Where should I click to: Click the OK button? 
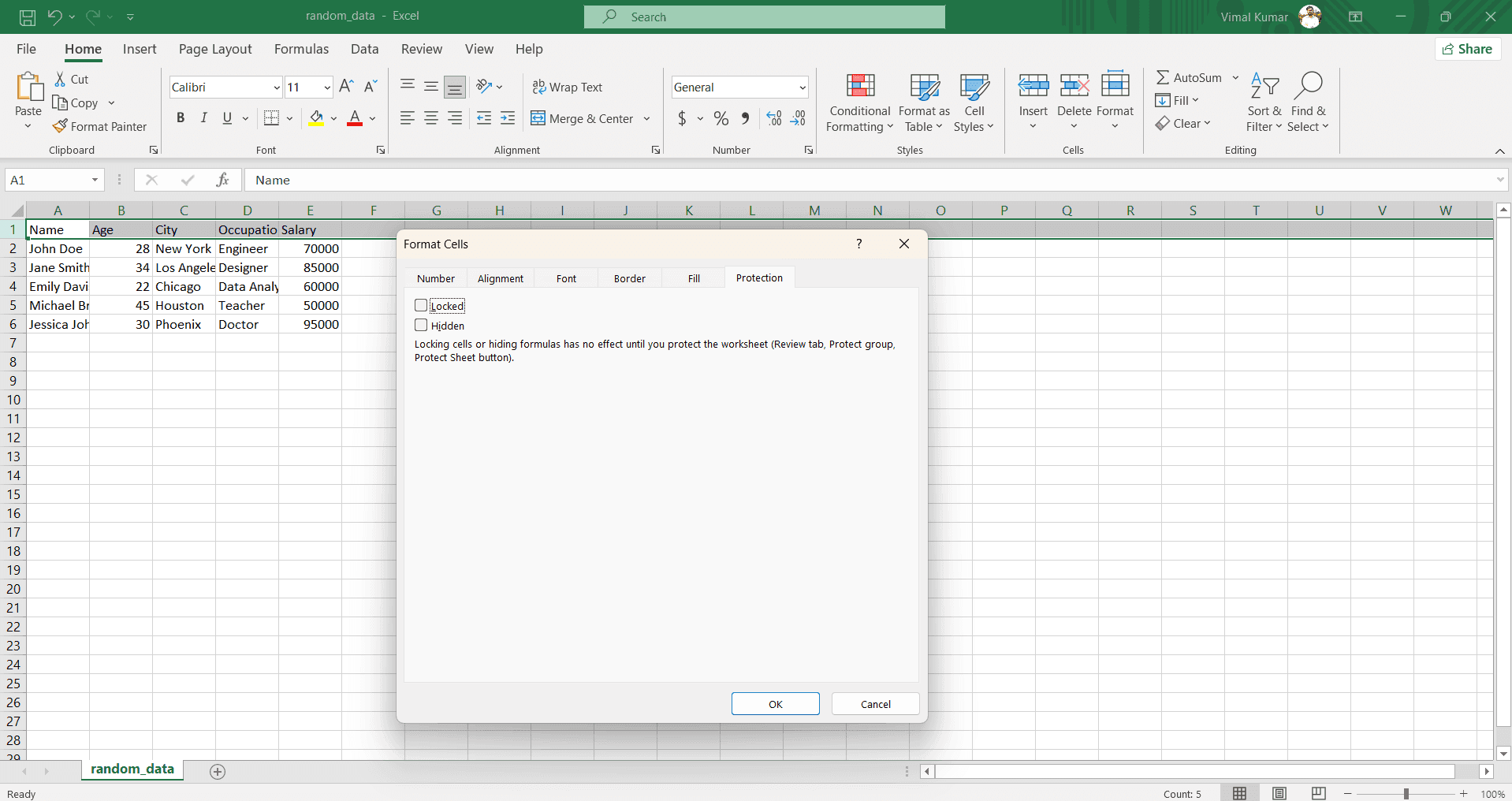(x=775, y=703)
